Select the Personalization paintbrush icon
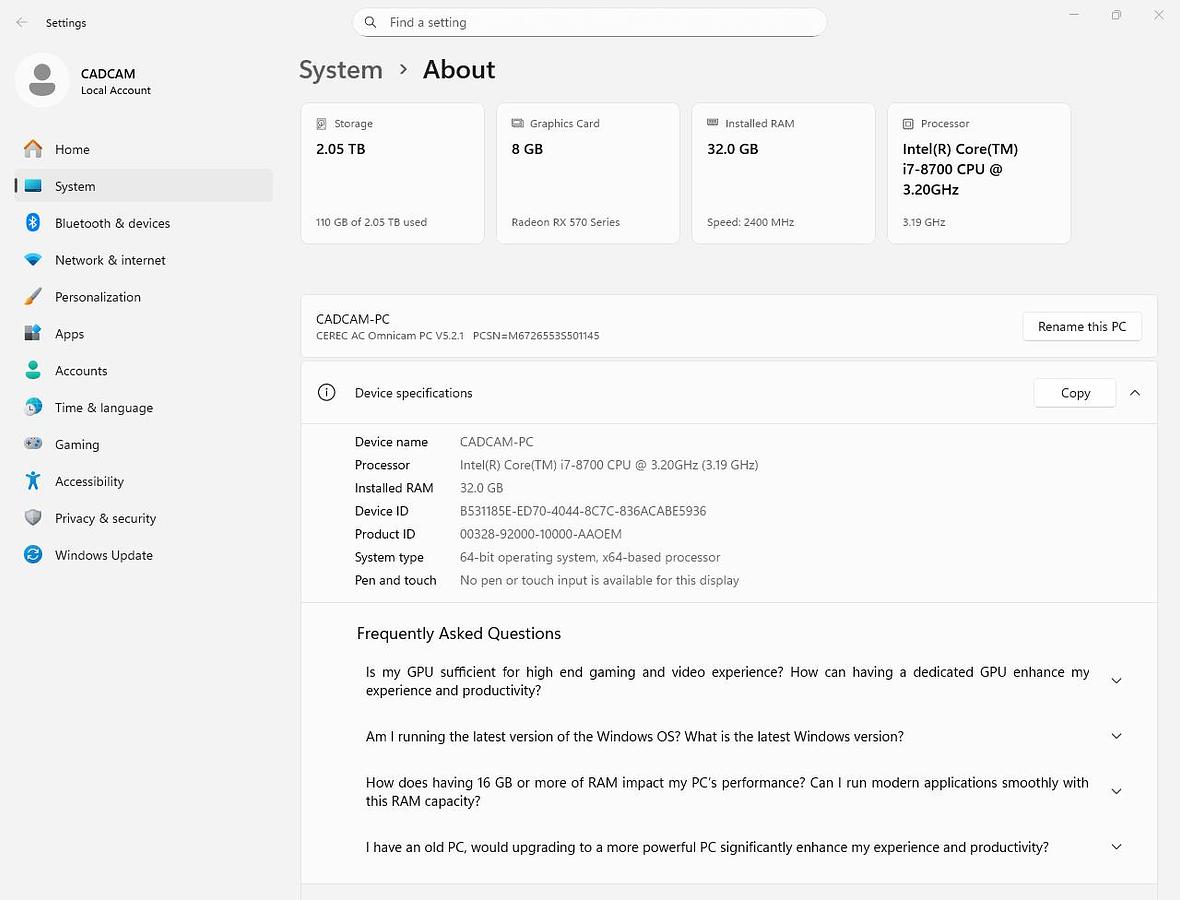This screenshot has width=1180, height=900. coord(33,297)
